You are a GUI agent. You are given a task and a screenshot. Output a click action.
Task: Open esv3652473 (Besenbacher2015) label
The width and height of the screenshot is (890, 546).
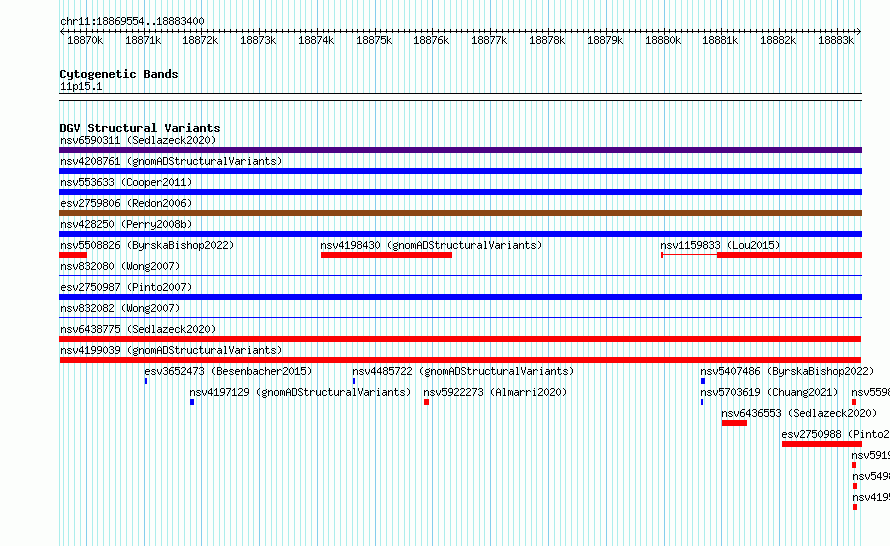[228, 371]
